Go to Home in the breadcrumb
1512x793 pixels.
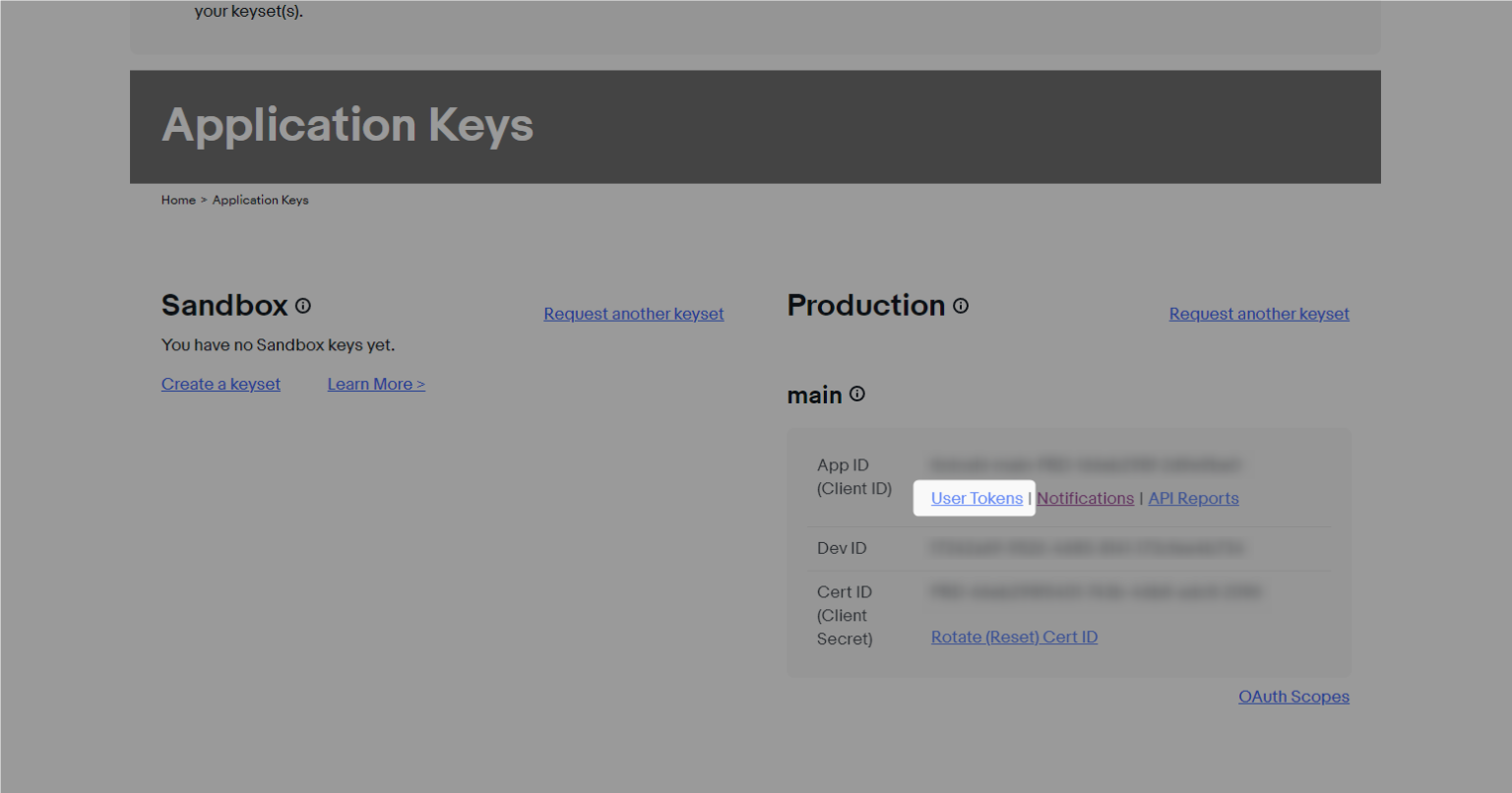(178, 200)
